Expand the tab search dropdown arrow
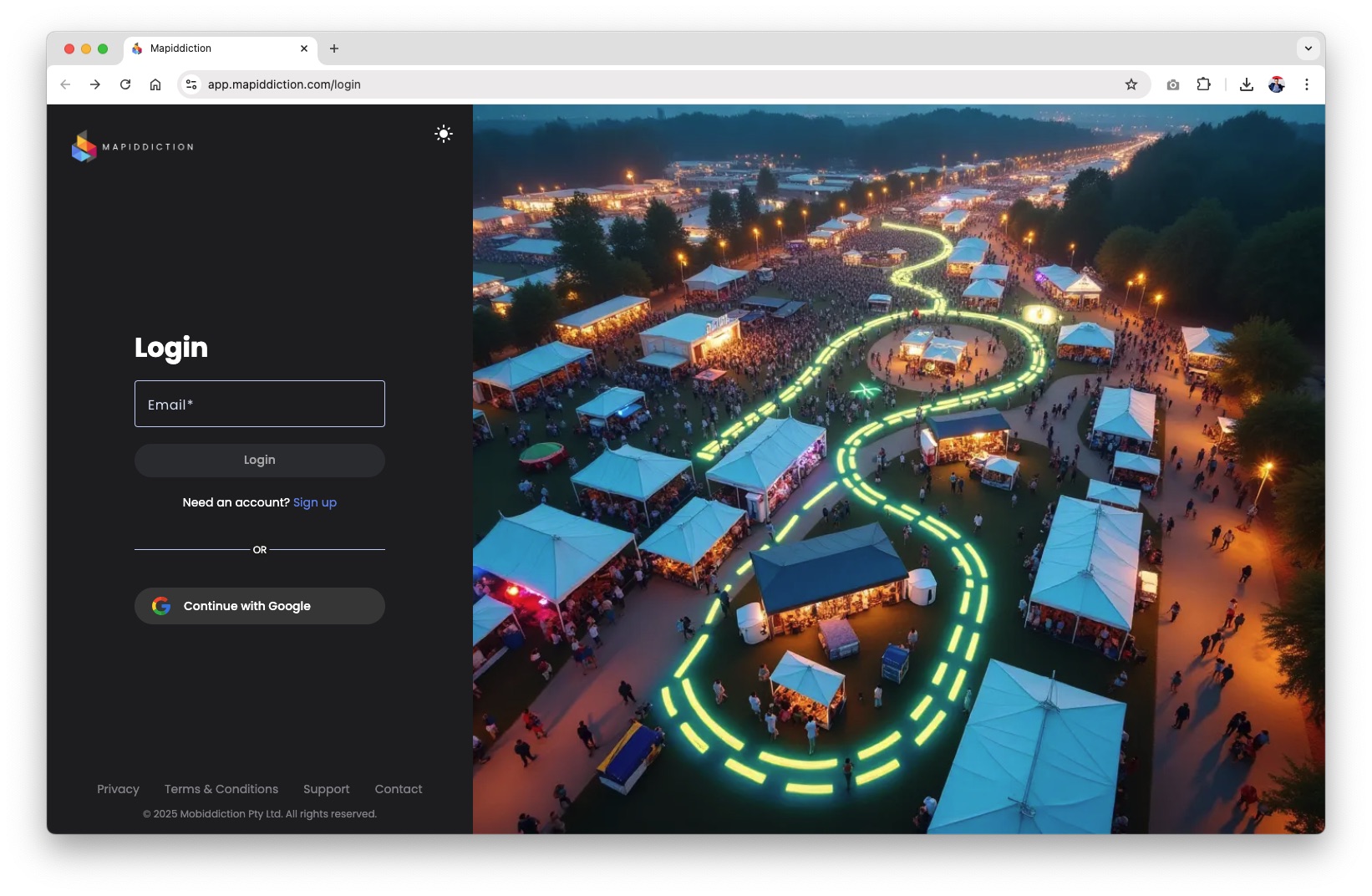This screenshot has width=1372, height=896. pos(1308,48)
